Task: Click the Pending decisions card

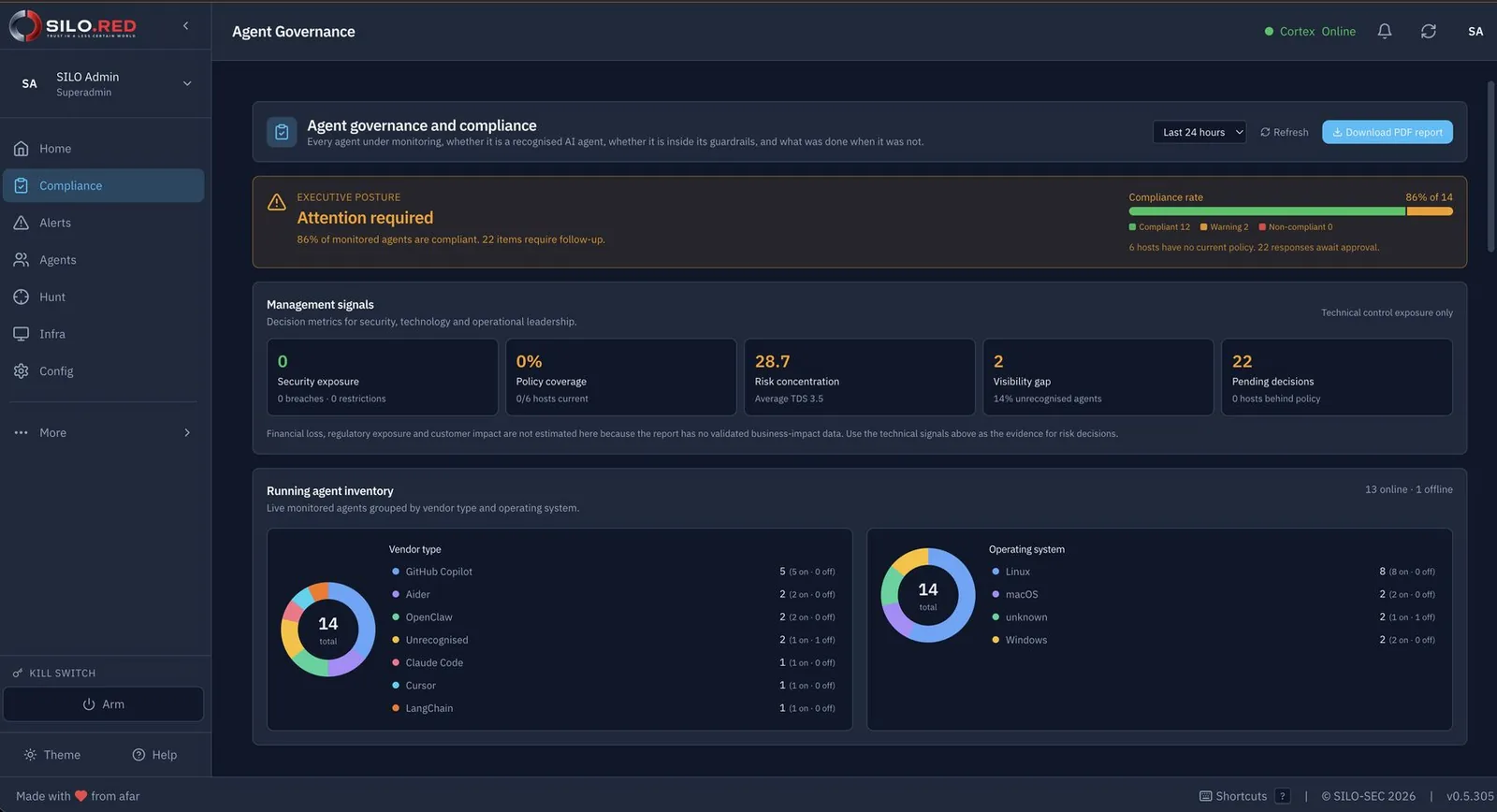Action: click(x=1337, y=377)
